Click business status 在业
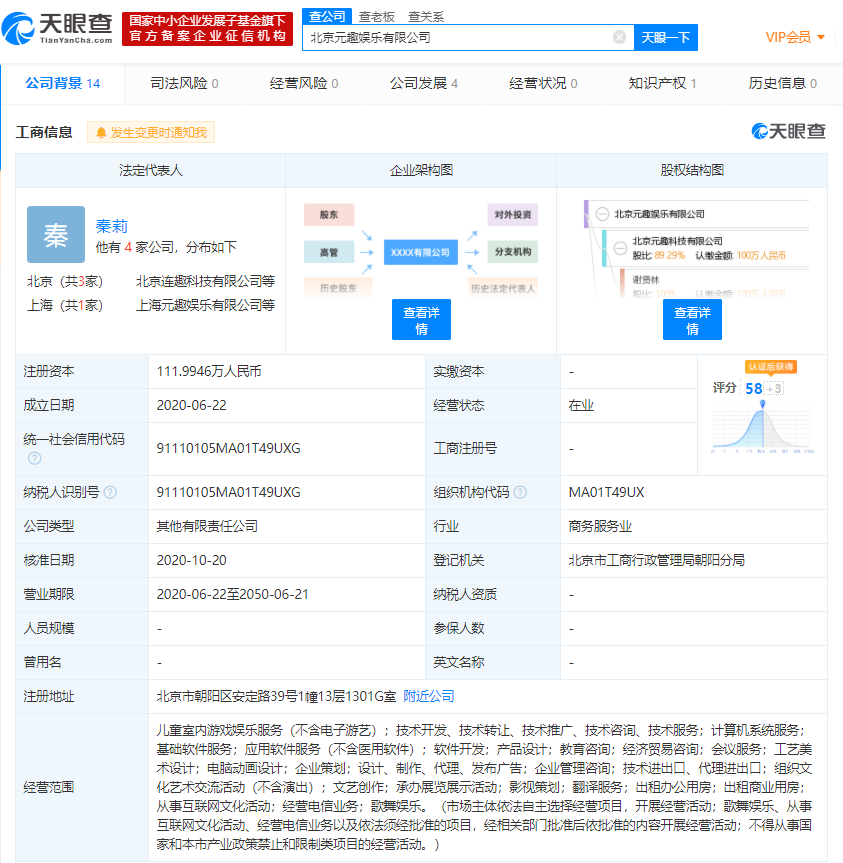Image resolution: width=843 pixels, height=863 pixels. 581,406
